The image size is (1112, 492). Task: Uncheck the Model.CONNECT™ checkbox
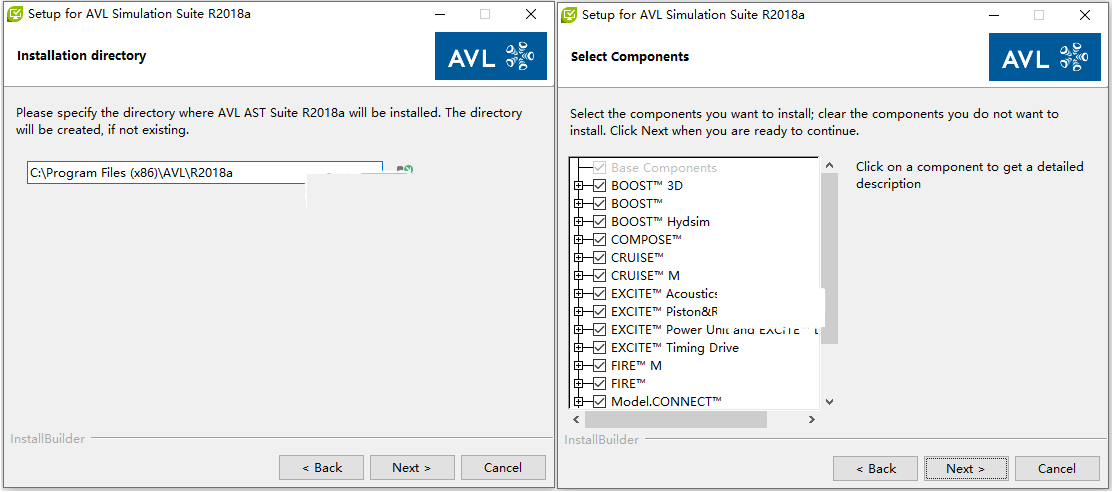pos(599,401)
